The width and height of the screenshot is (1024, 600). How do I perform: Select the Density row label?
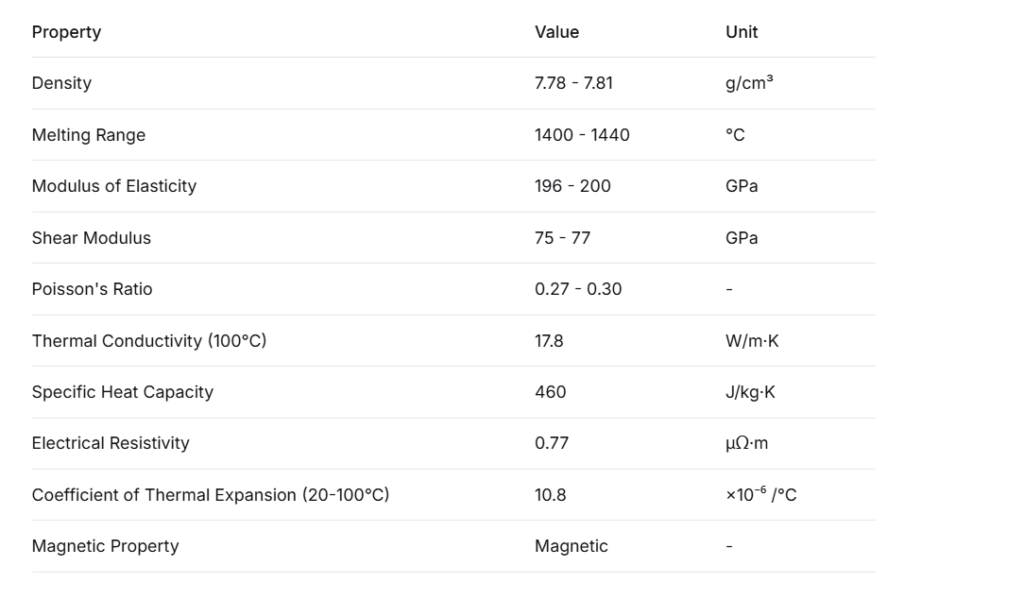(x=61, y=83)
